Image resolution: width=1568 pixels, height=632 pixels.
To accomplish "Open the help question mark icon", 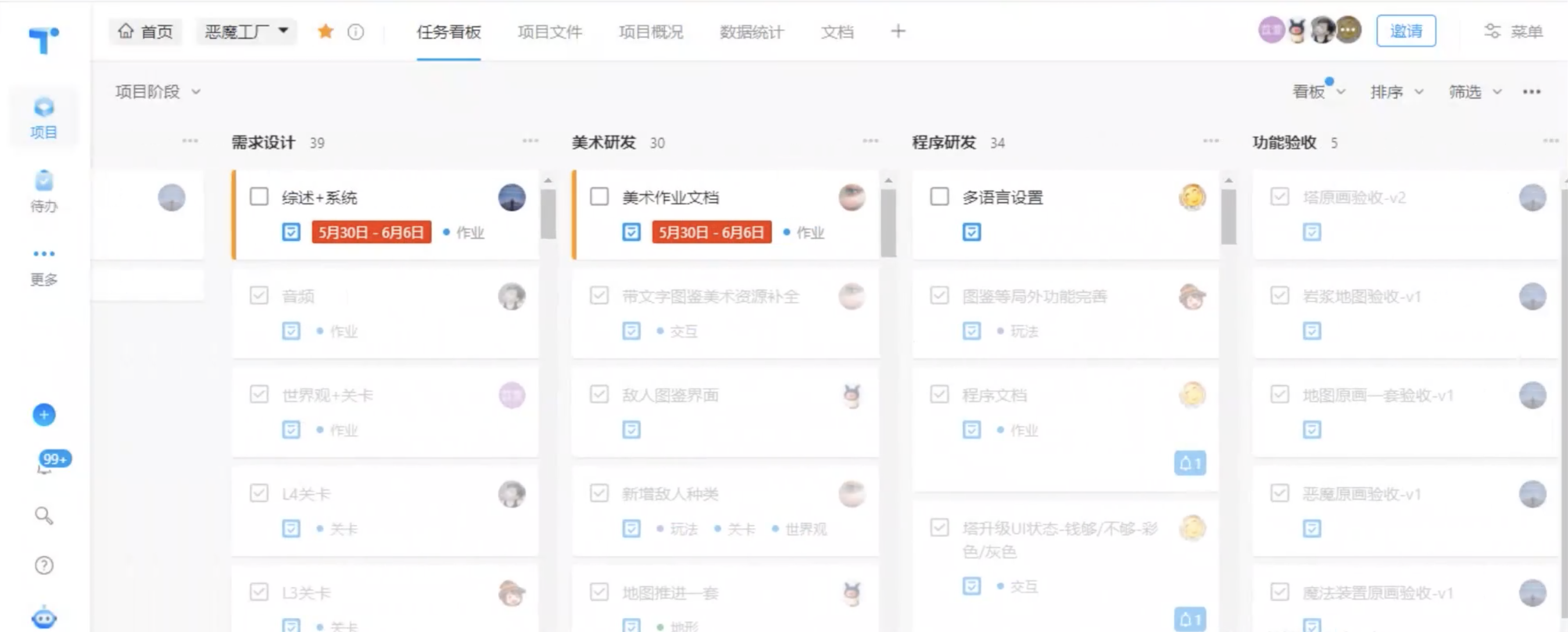I will pos(43,565).
